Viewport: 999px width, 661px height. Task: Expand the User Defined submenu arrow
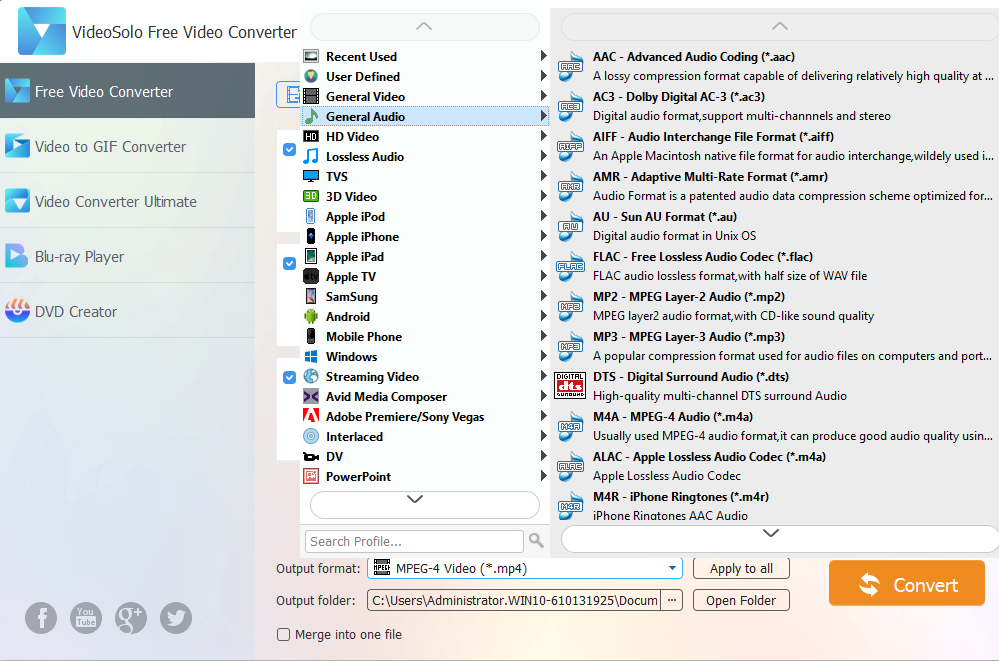(543, 76)
